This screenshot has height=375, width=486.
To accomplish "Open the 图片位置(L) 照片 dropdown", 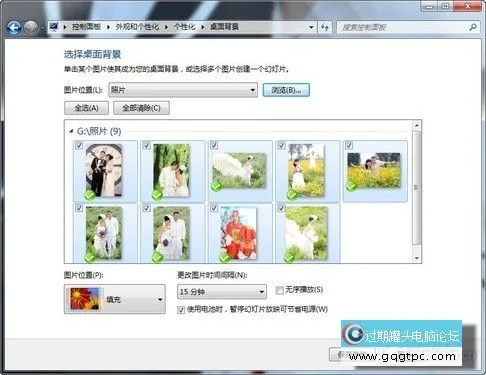I will point(183,90).
